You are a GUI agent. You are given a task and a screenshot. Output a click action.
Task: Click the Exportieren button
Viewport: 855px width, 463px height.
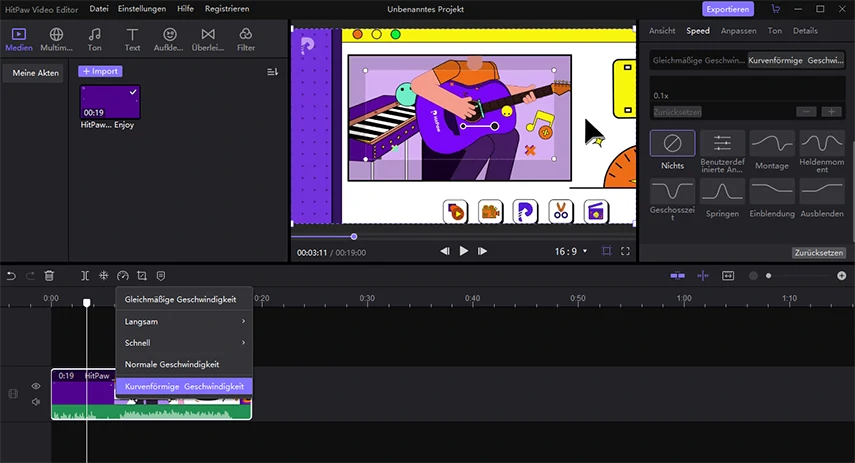727,9
